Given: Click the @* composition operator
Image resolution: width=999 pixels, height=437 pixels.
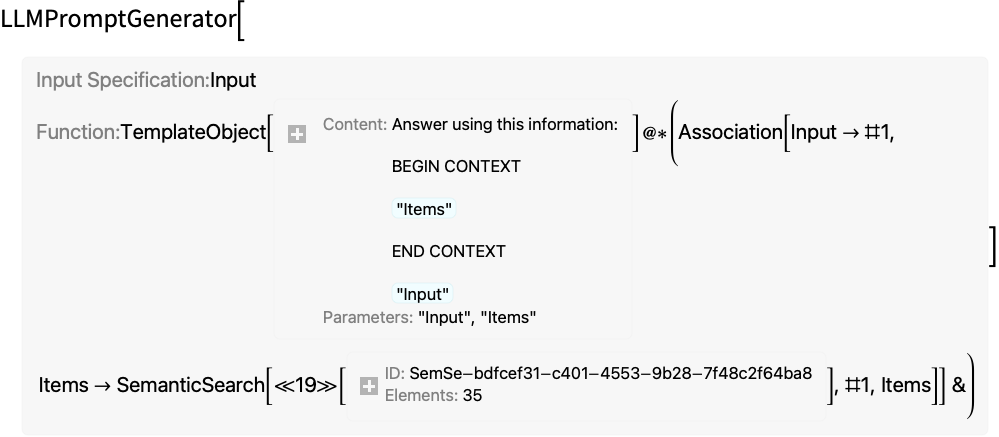Looking at the screenshot, I should tap(654, 134).
